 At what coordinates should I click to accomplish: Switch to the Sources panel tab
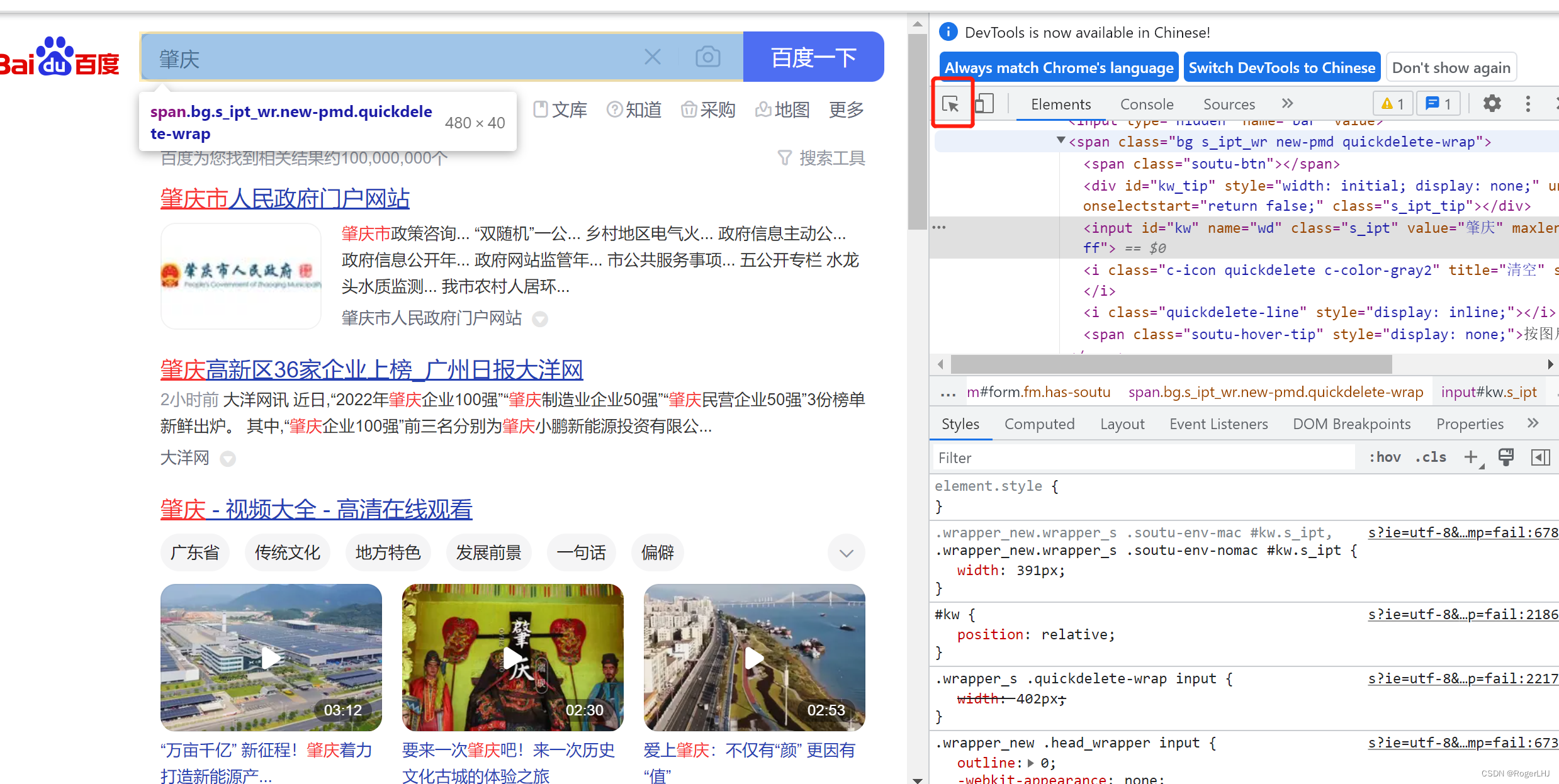click(1229, 104)
